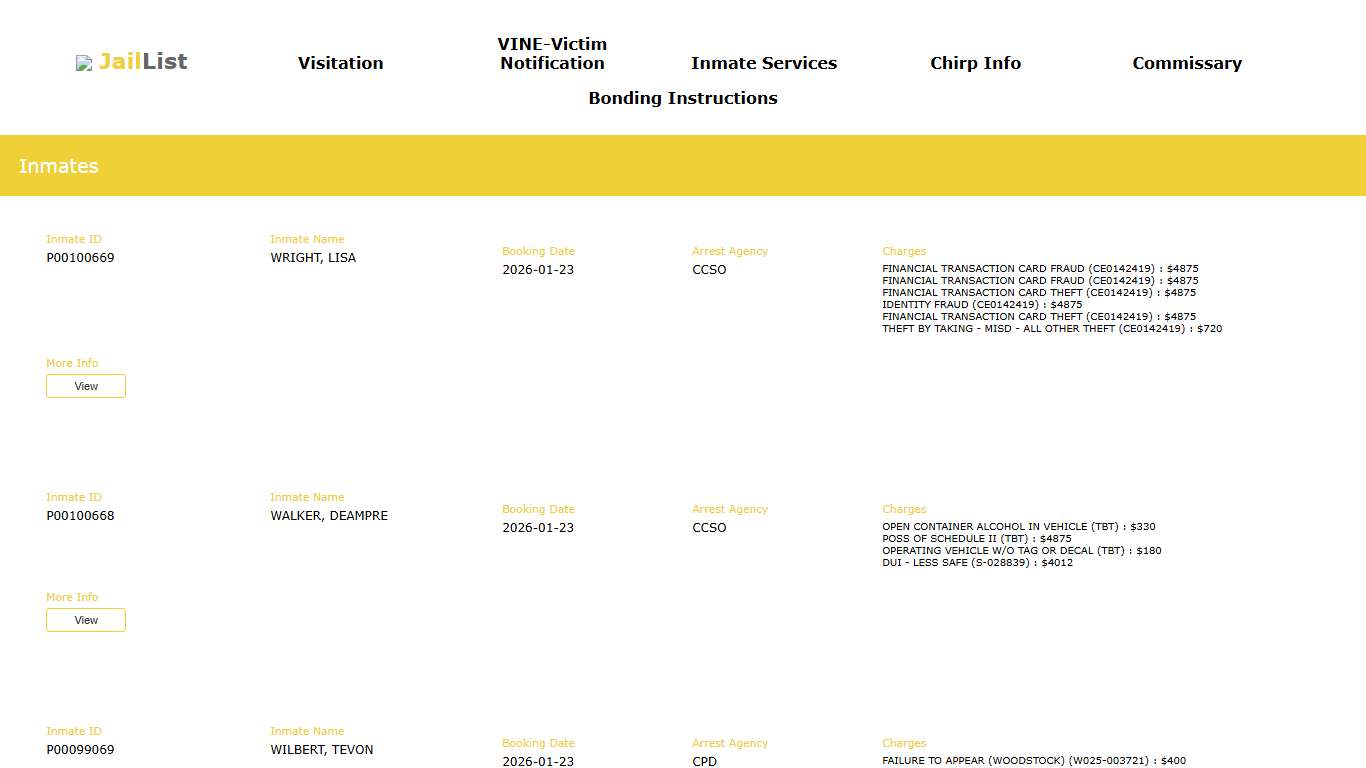Screen dimensions: 1366x768
Task: Click Lisa Wright's CCSO arrest agency
Action: 709,270
